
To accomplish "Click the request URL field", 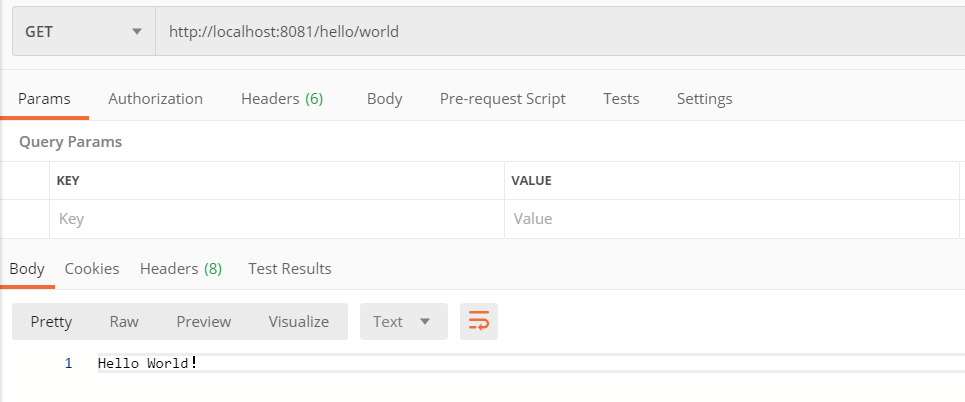I will coord(560,31).
